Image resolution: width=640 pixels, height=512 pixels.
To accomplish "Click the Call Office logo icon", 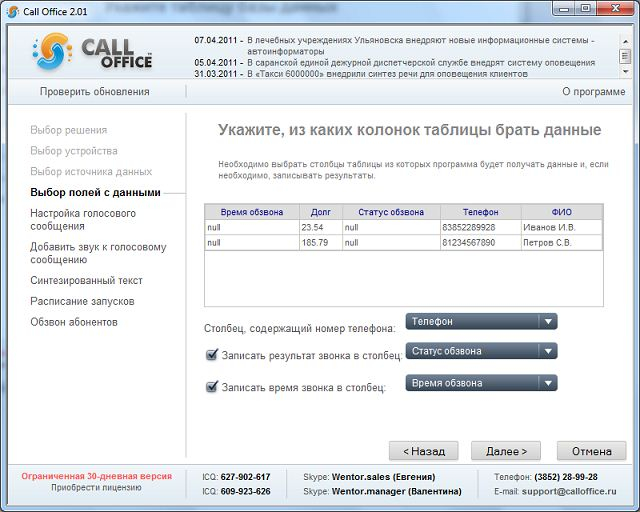I will coord(52,51).
